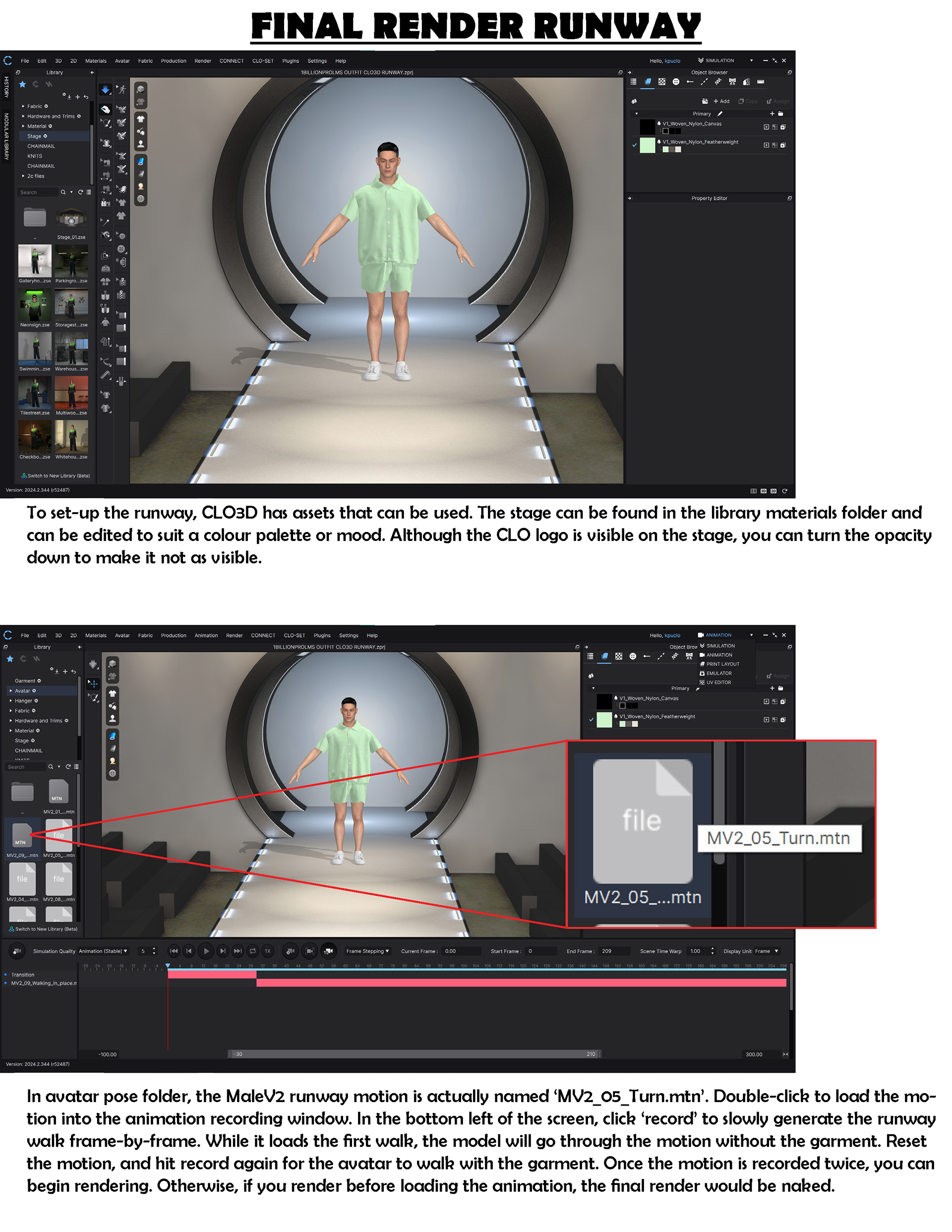This screenshot has width=952, height=1232.
Task: Open the Animation menu in the bottom window
Action: tap(207, 635)
